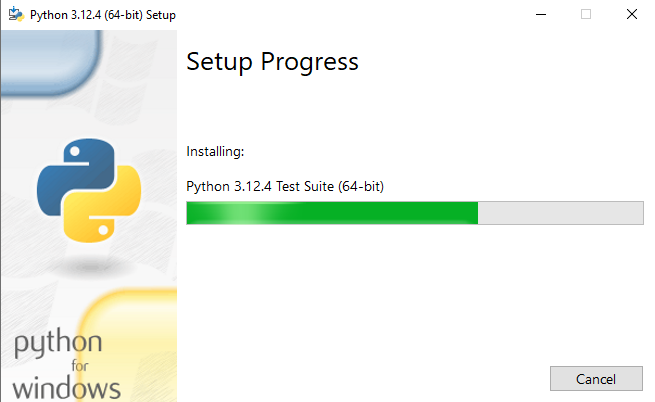Click the Cancel button
Screen dimensions: 655x402
[x=596, y=379]
